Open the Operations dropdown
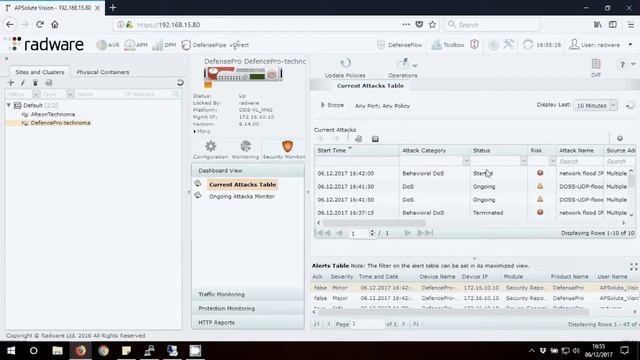640x360 pixels. pyautogui.click(x=403, y=68)
